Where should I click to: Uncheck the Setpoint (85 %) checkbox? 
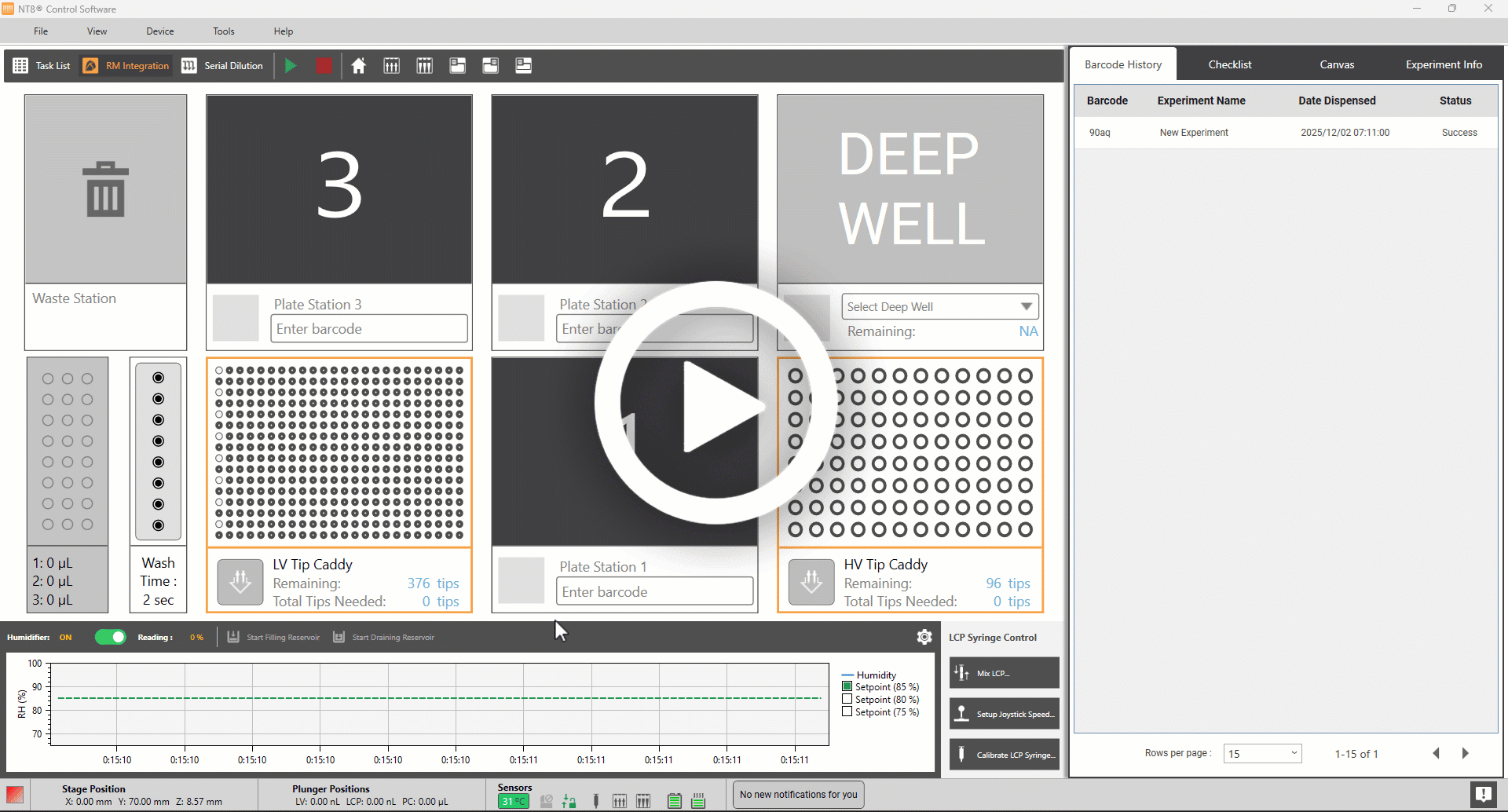[847, 686]
